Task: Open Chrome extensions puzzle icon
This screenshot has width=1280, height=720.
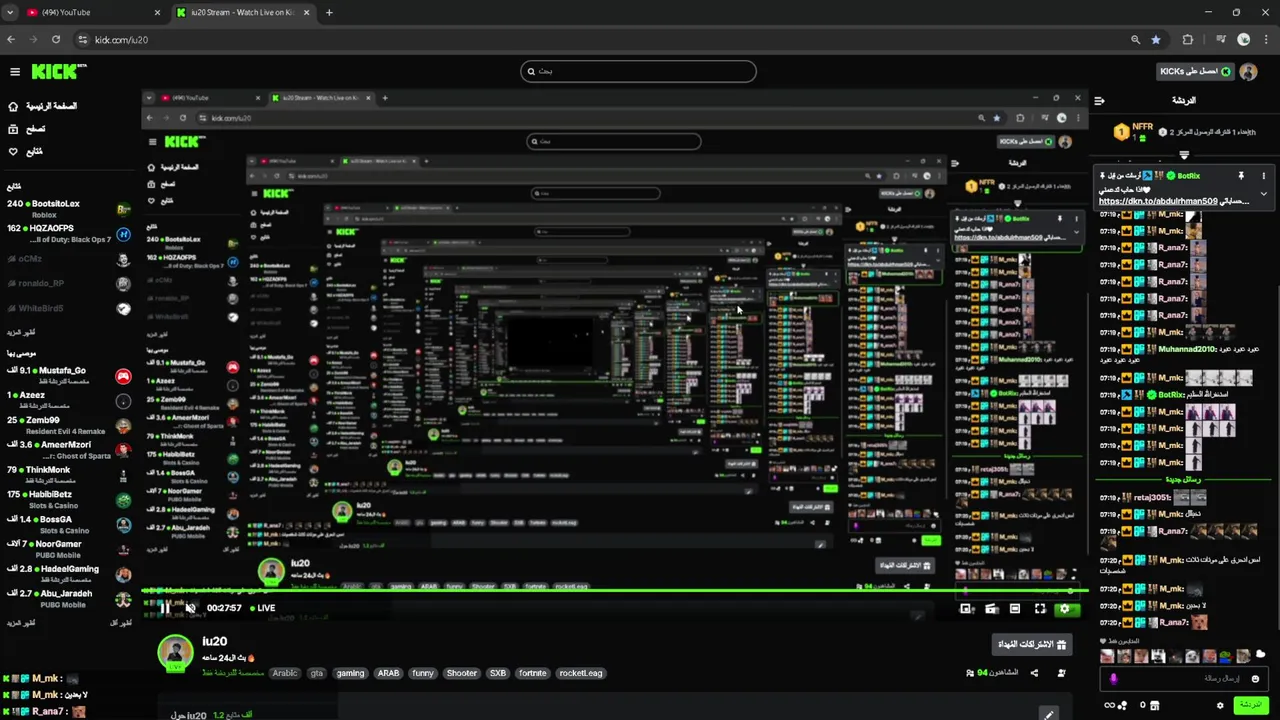Action: click(x=1188, y=39)
